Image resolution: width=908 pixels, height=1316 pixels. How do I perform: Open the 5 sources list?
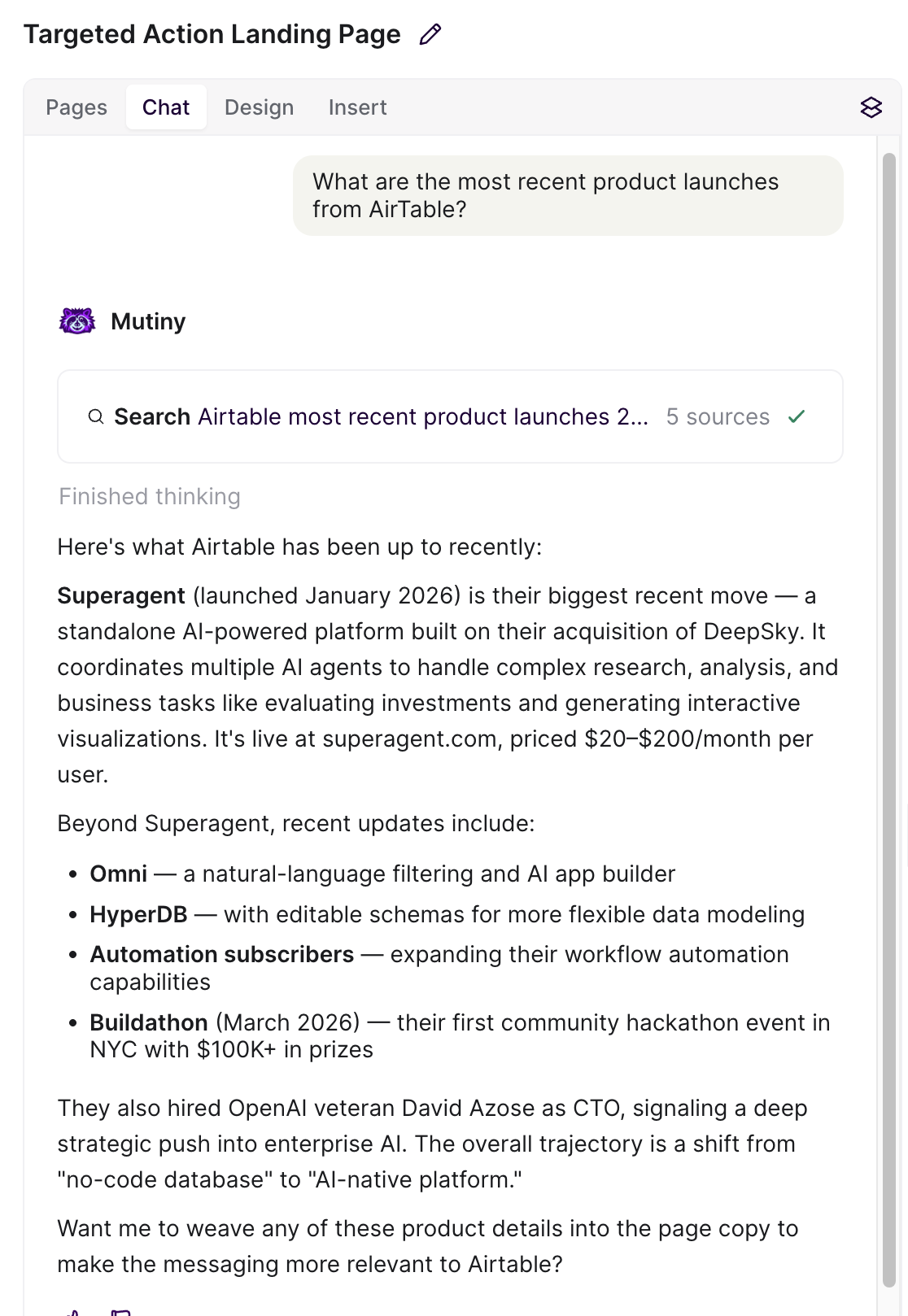(x=718, y=416)
